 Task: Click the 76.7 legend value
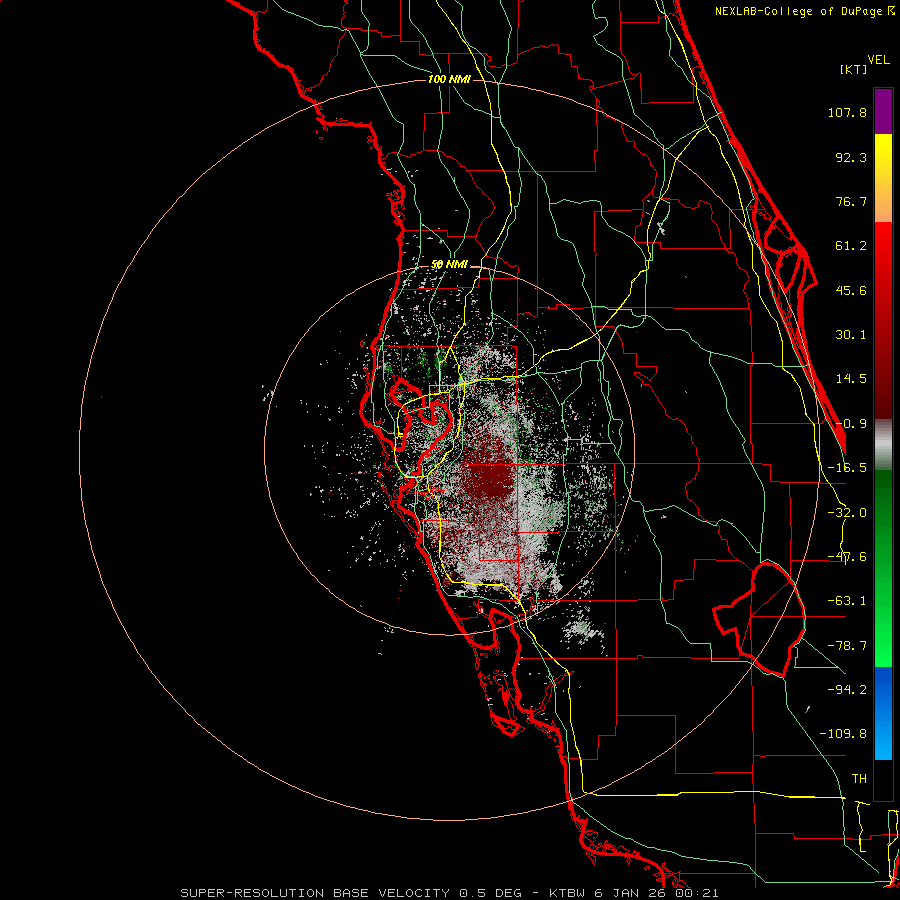(x=851, y=201)
